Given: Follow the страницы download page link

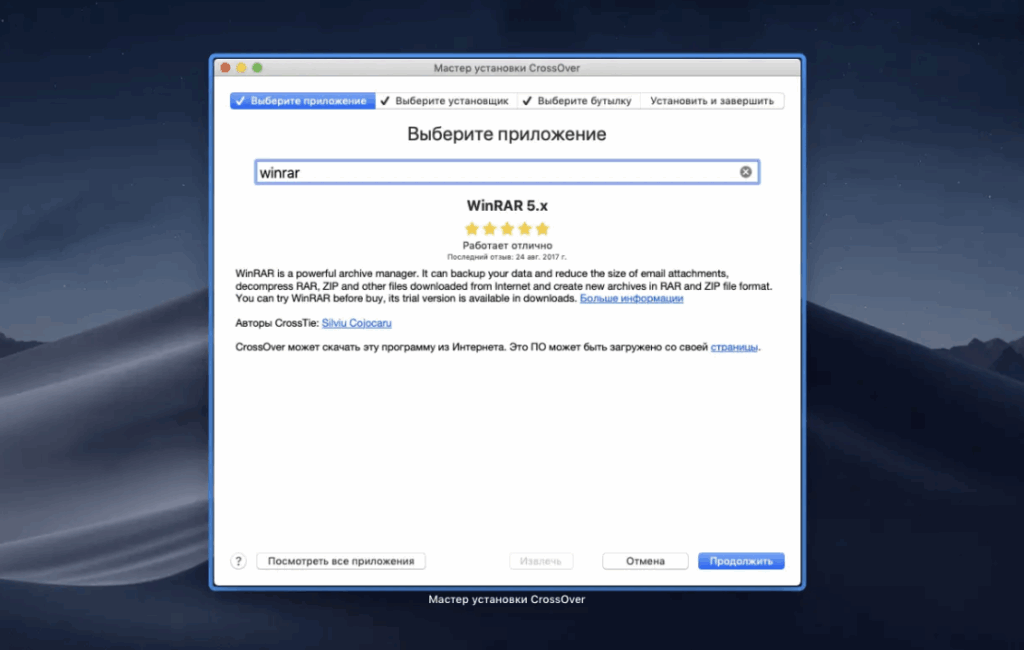Looking at the screenshot, I should (x=734, y=348).
